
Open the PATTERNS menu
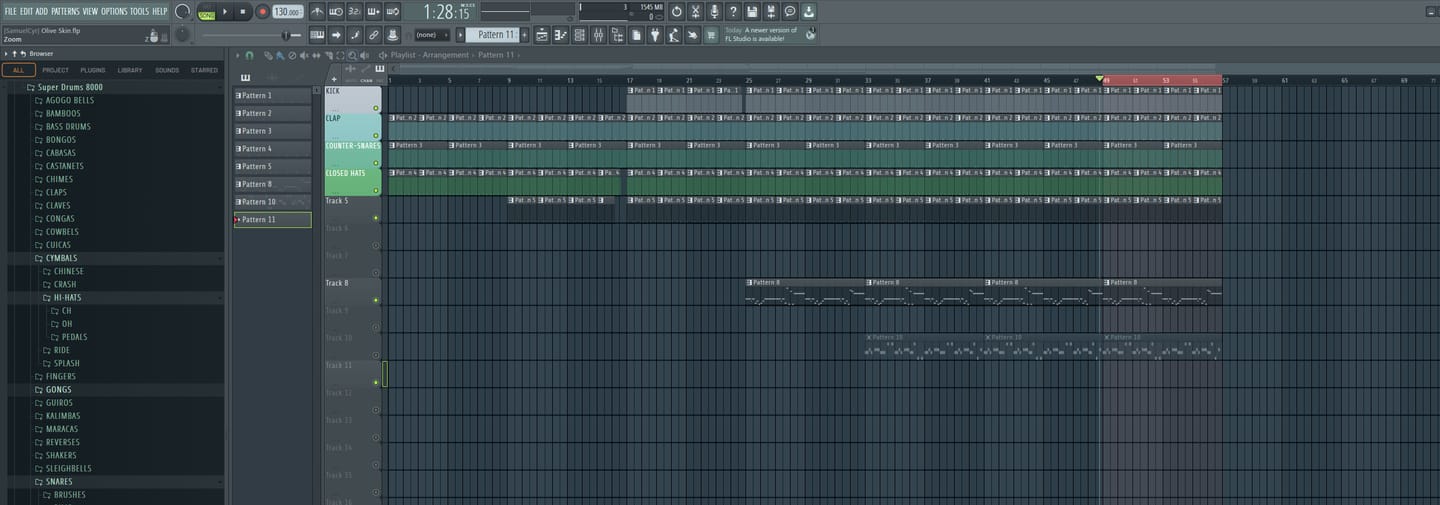coord(66,11)
